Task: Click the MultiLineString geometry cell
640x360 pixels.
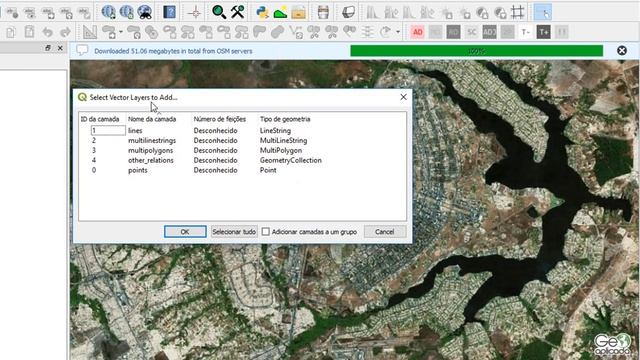Action: tap(283, 140)
